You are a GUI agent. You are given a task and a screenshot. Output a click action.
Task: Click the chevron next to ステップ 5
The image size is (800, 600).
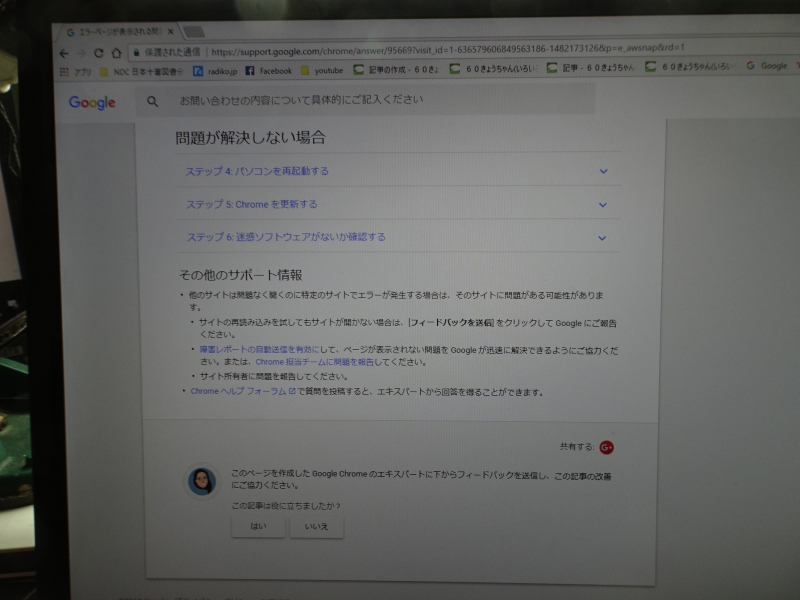coord(603,205)
